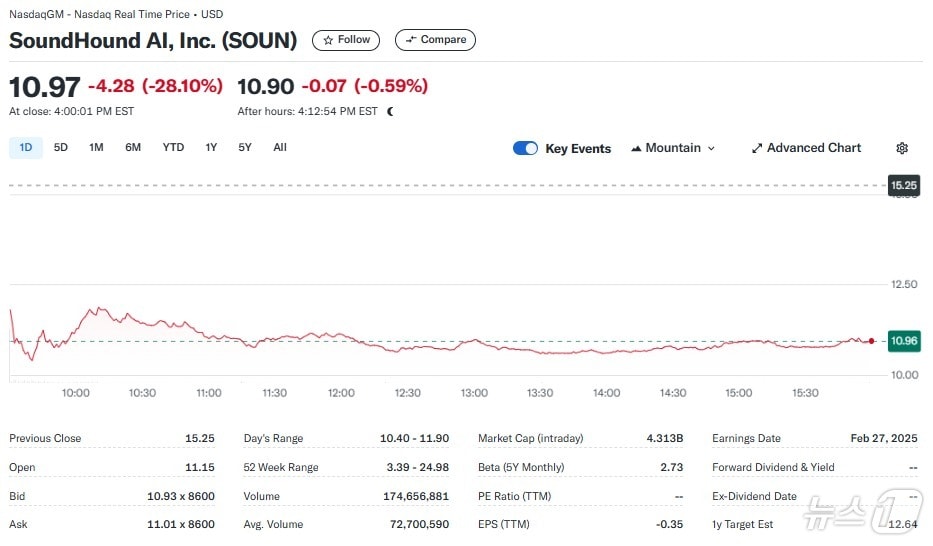
Task: Click the 10:00 time axis label
Action: click(x=76, y=393)
